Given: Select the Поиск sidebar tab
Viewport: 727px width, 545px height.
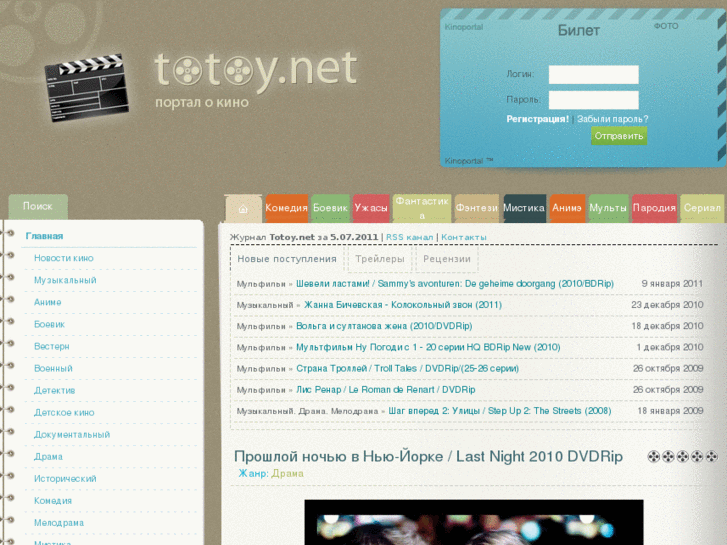Looking at the screenshot, I should pyautogui.click(x=38, y=207).
